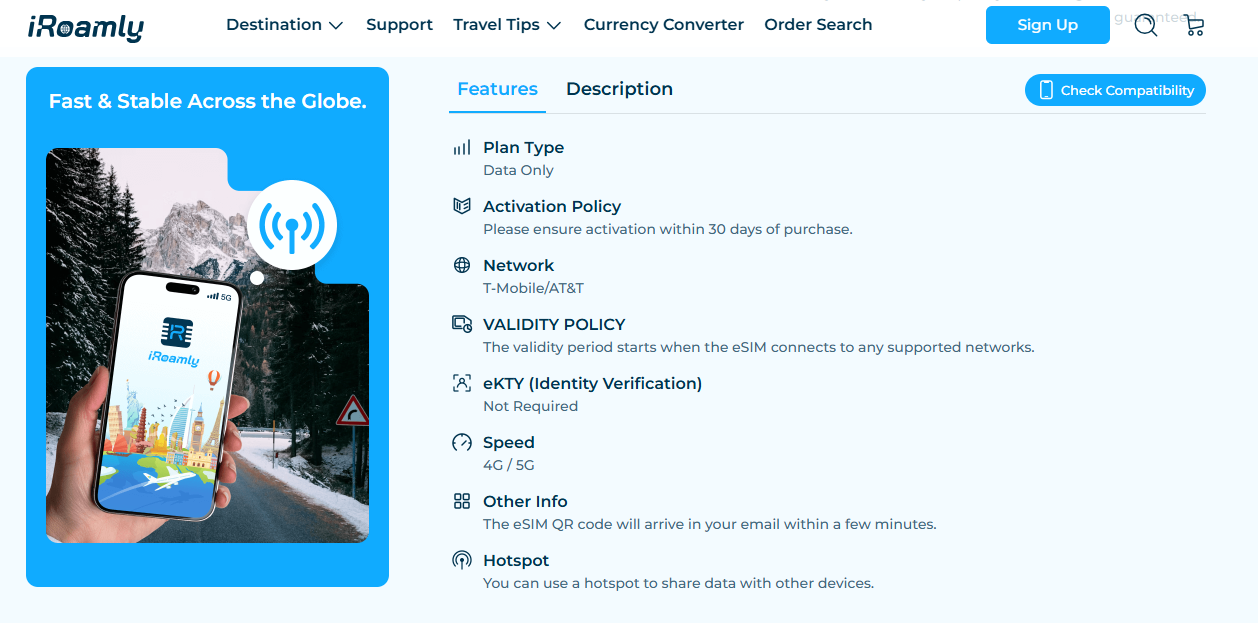Open the shopping cart icon
Viewport: 1258px width, 623px height.
pos(1194,26)
